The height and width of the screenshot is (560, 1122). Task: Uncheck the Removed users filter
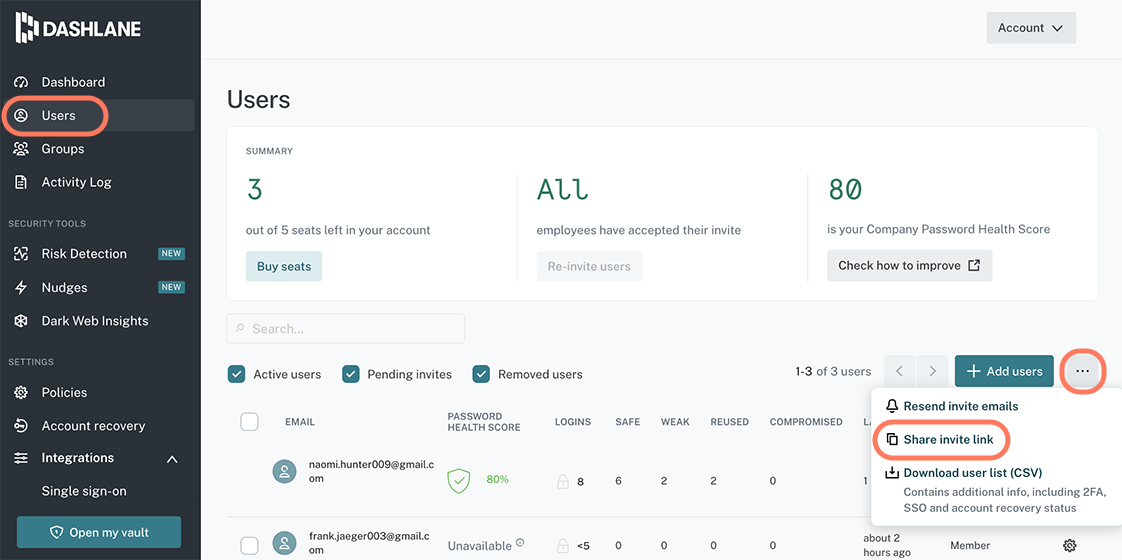(x=482, y=374)
